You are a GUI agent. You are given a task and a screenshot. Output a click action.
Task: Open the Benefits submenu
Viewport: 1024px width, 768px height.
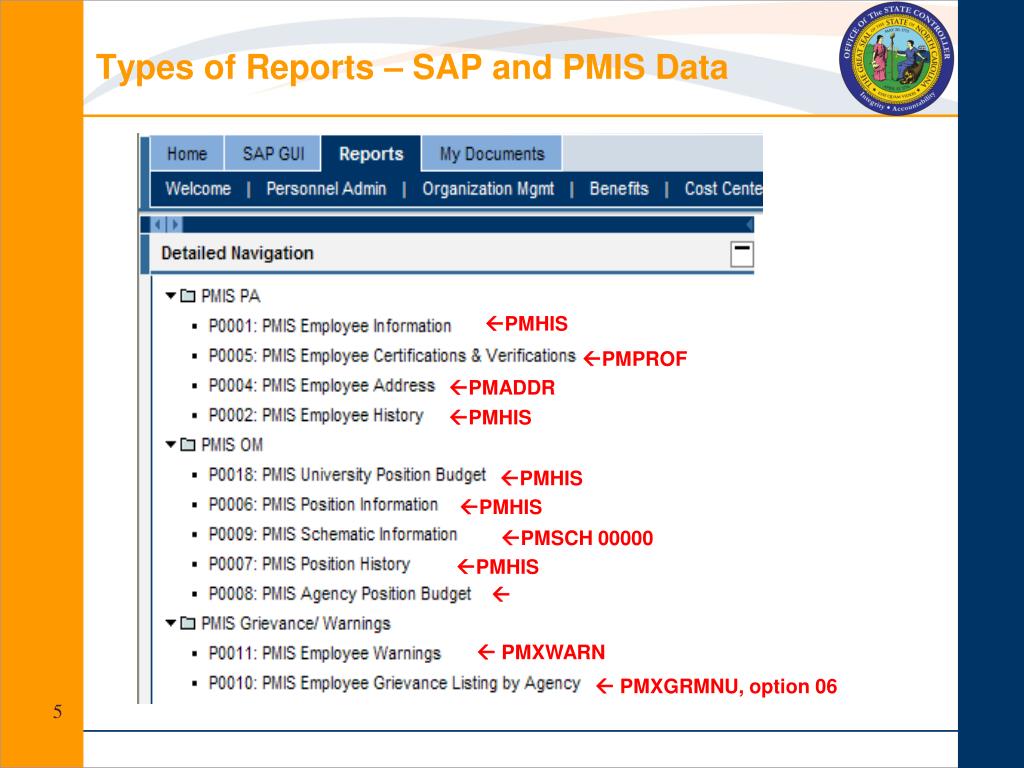tap(618, 189)
